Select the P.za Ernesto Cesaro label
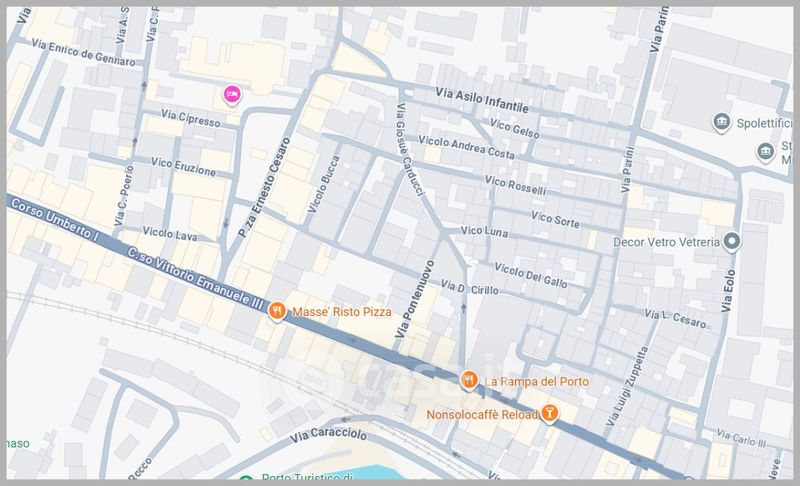 coord(264,187)
